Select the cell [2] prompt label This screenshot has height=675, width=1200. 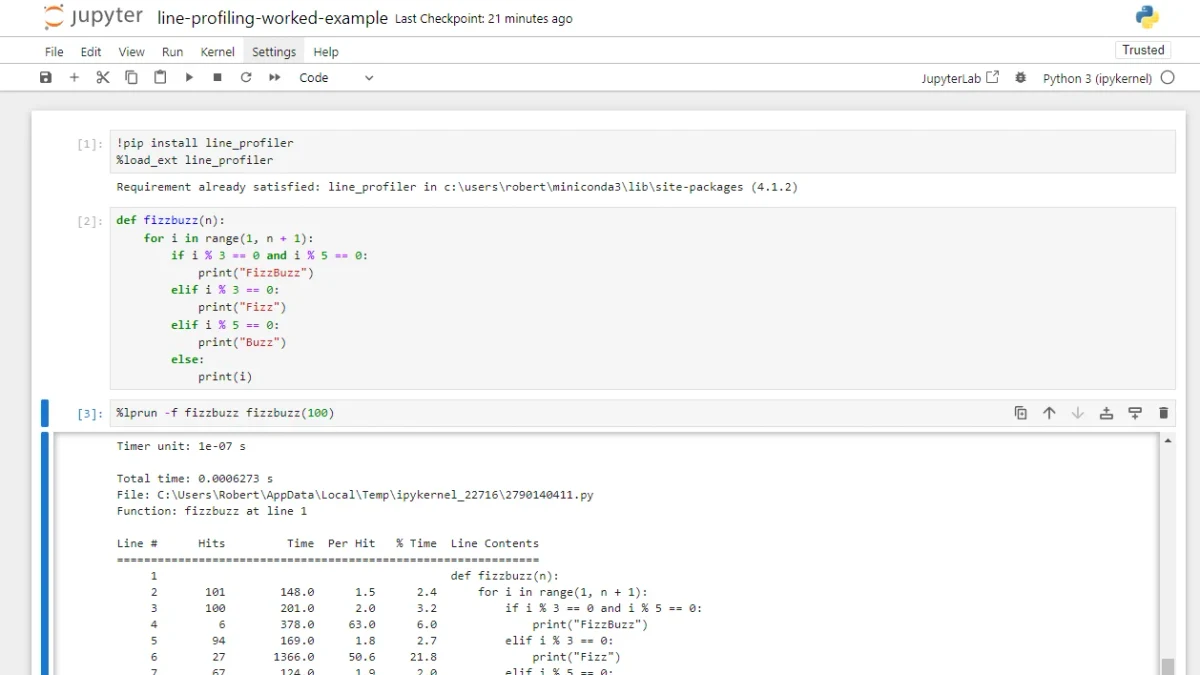89,221
